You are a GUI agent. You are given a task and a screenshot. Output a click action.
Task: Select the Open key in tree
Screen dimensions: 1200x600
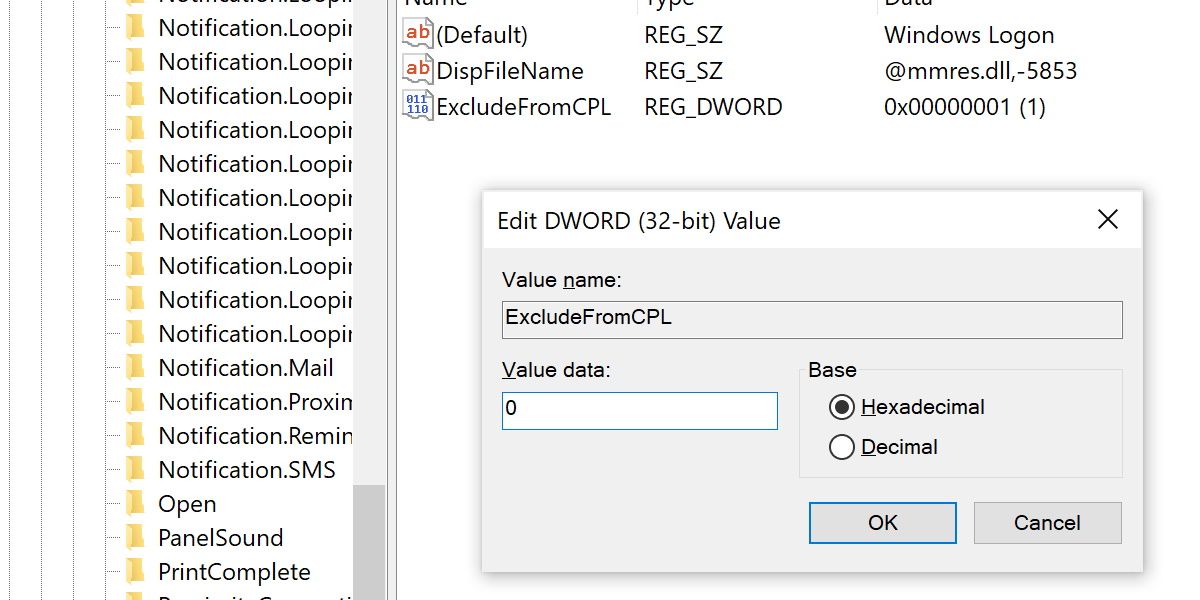[x=187, y=503]
